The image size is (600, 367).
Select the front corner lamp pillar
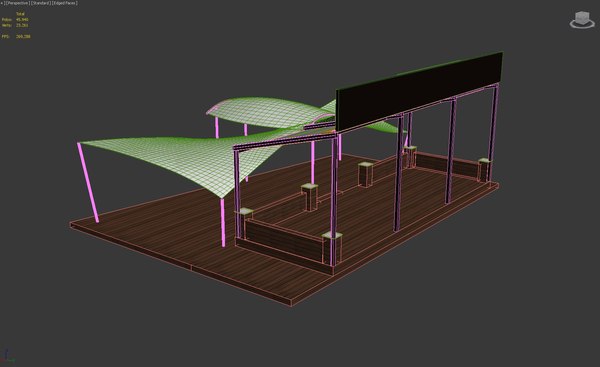[332, 249]
